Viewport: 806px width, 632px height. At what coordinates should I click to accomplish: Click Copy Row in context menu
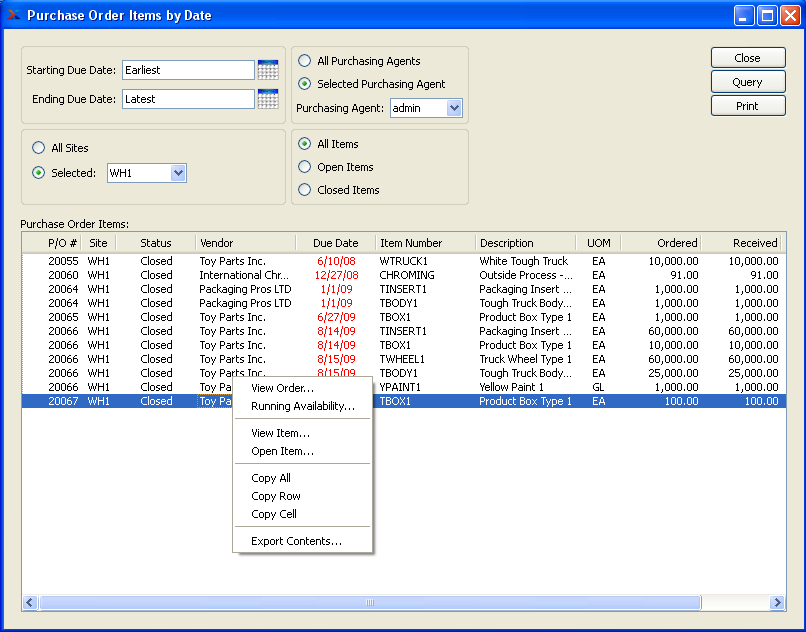pyautogui.click(x=276, y=496)
